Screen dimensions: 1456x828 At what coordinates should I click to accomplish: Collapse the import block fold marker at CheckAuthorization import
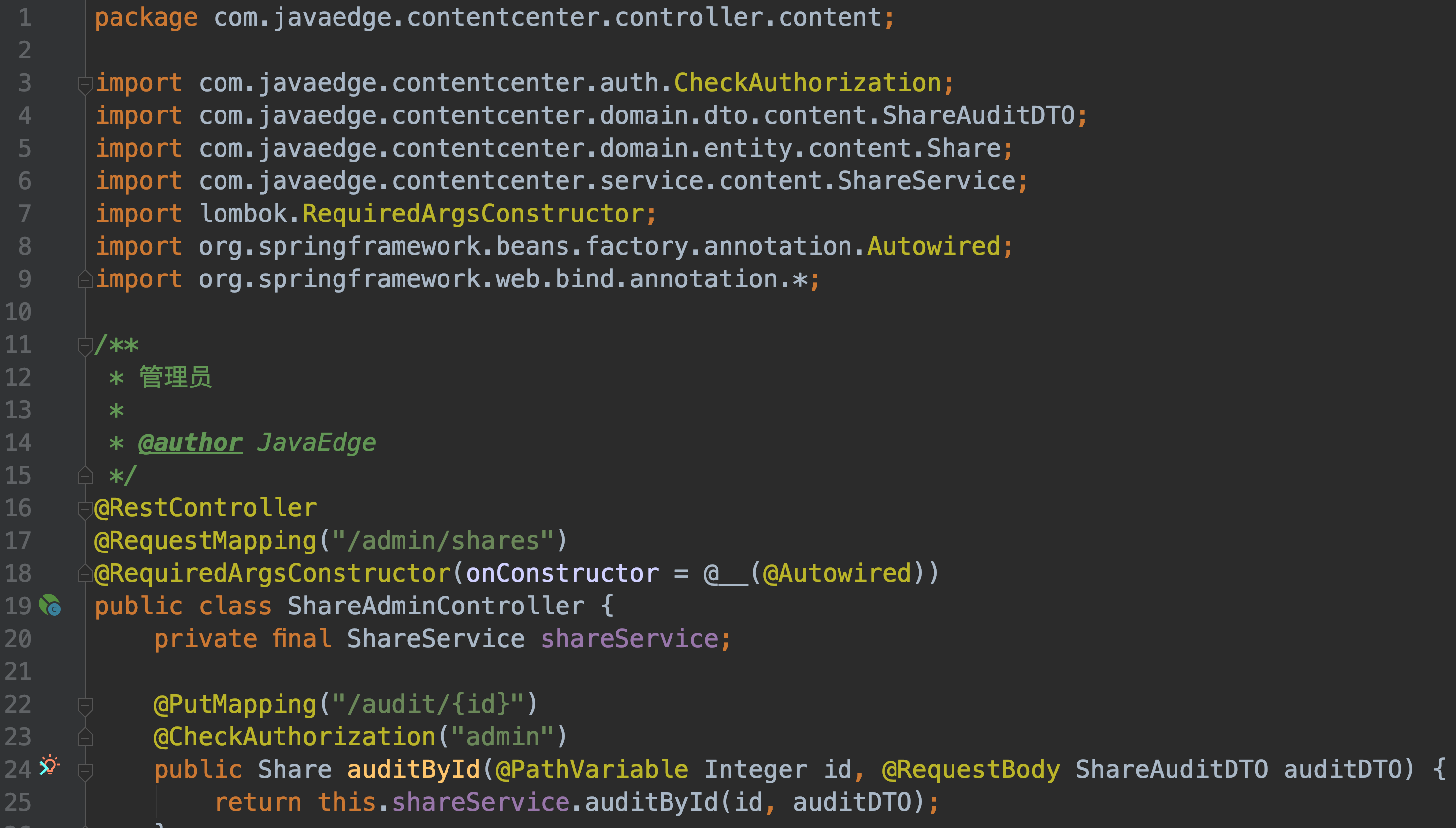[85, 85]
